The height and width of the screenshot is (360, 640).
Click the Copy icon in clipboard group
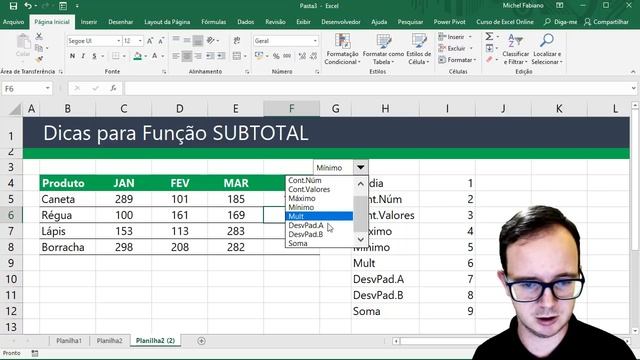point(39,48)
